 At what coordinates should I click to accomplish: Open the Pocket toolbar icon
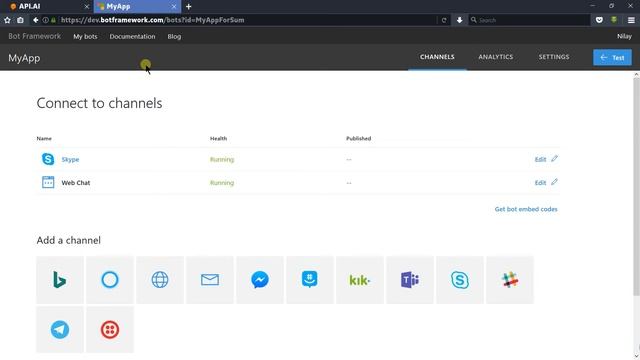pyautogui.click(x=599, y=20)
